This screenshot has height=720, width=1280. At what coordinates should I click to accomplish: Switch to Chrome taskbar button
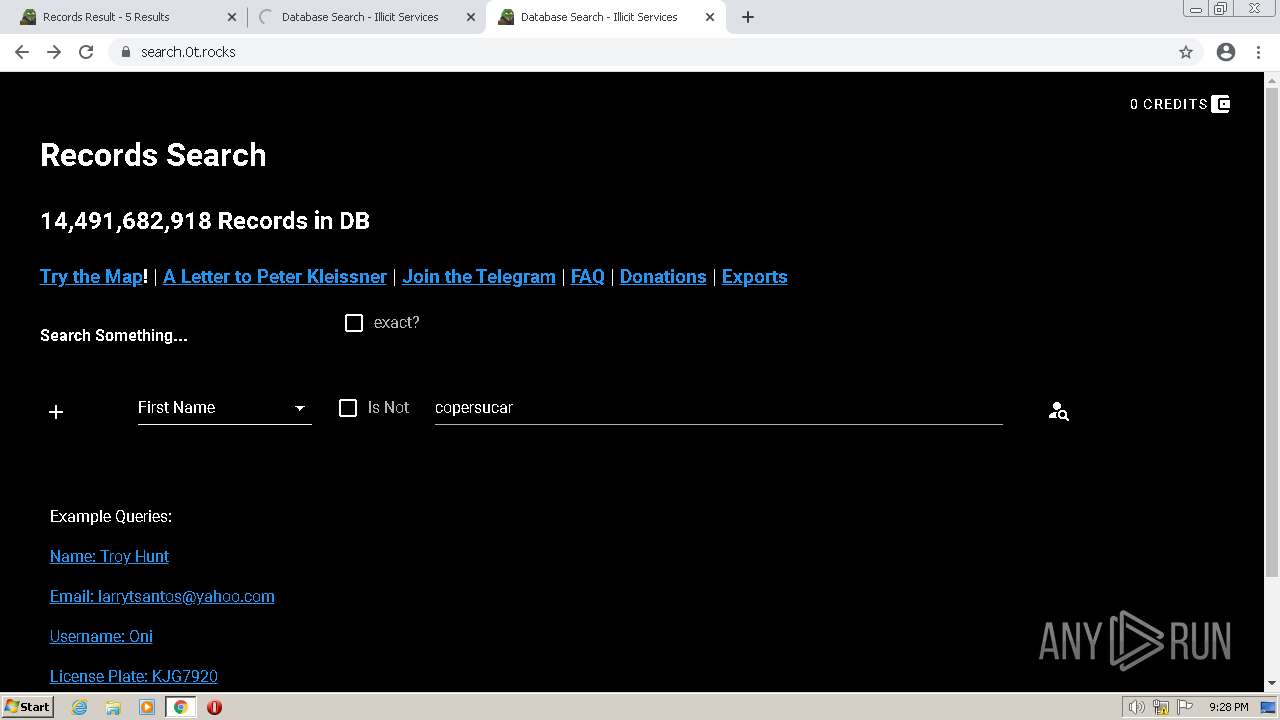(181, 707)
